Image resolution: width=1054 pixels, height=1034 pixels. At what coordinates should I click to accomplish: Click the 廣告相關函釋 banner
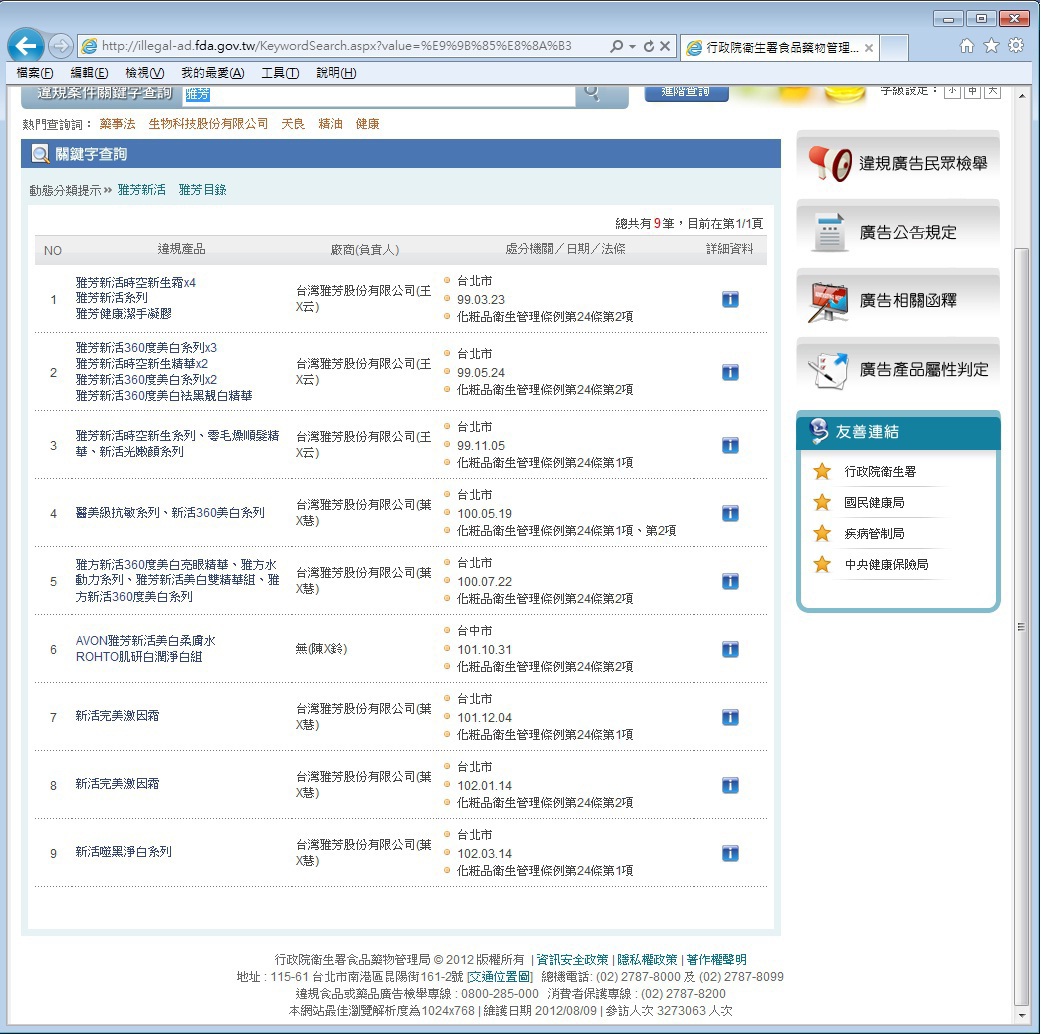[898, 301]
